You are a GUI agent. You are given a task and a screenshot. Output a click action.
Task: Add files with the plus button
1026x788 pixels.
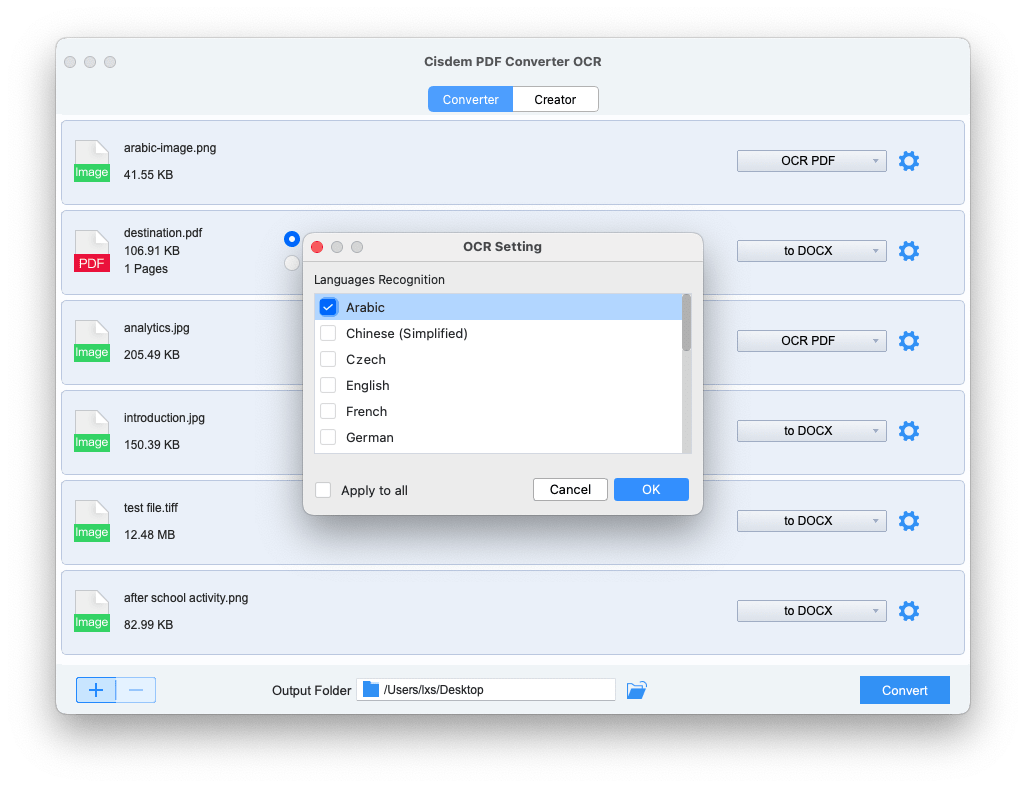(x=96, y=690)
